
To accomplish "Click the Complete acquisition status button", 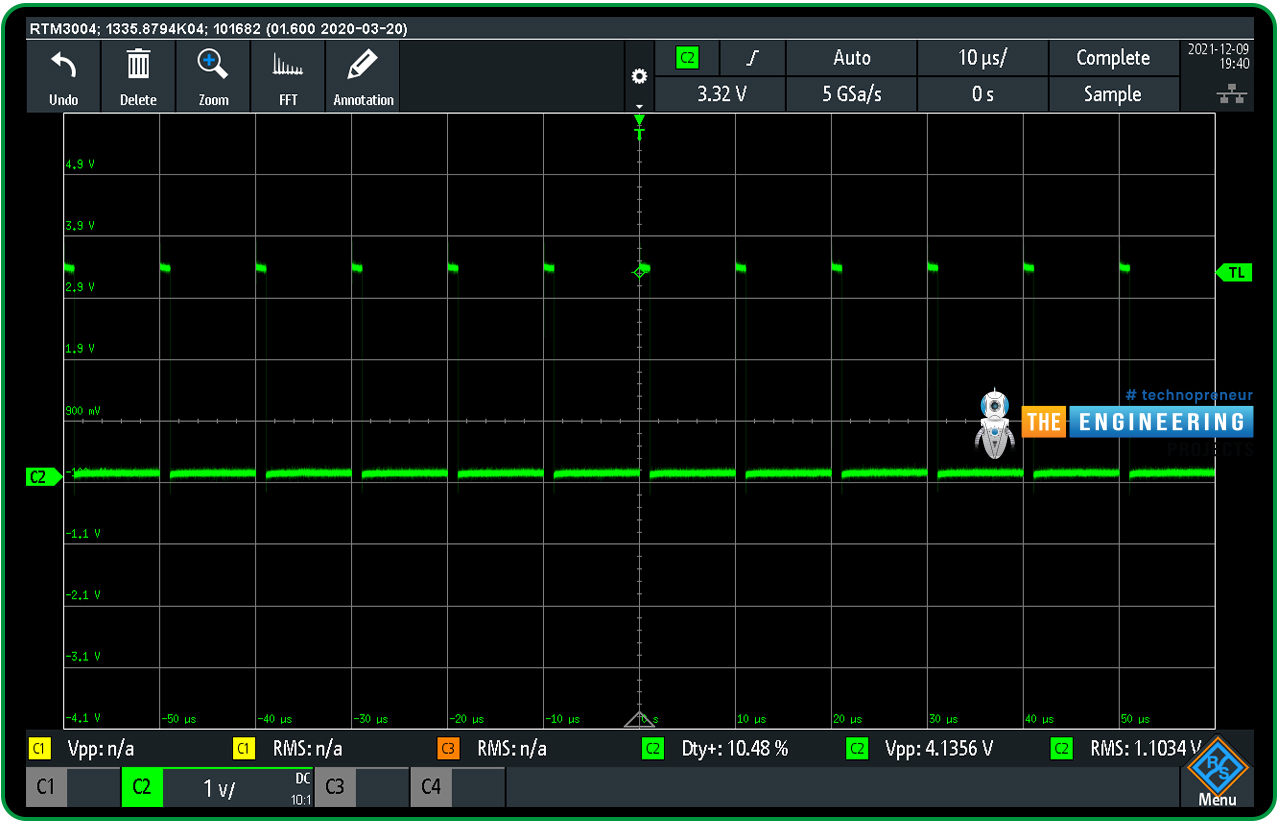I will coord(1112,58).
